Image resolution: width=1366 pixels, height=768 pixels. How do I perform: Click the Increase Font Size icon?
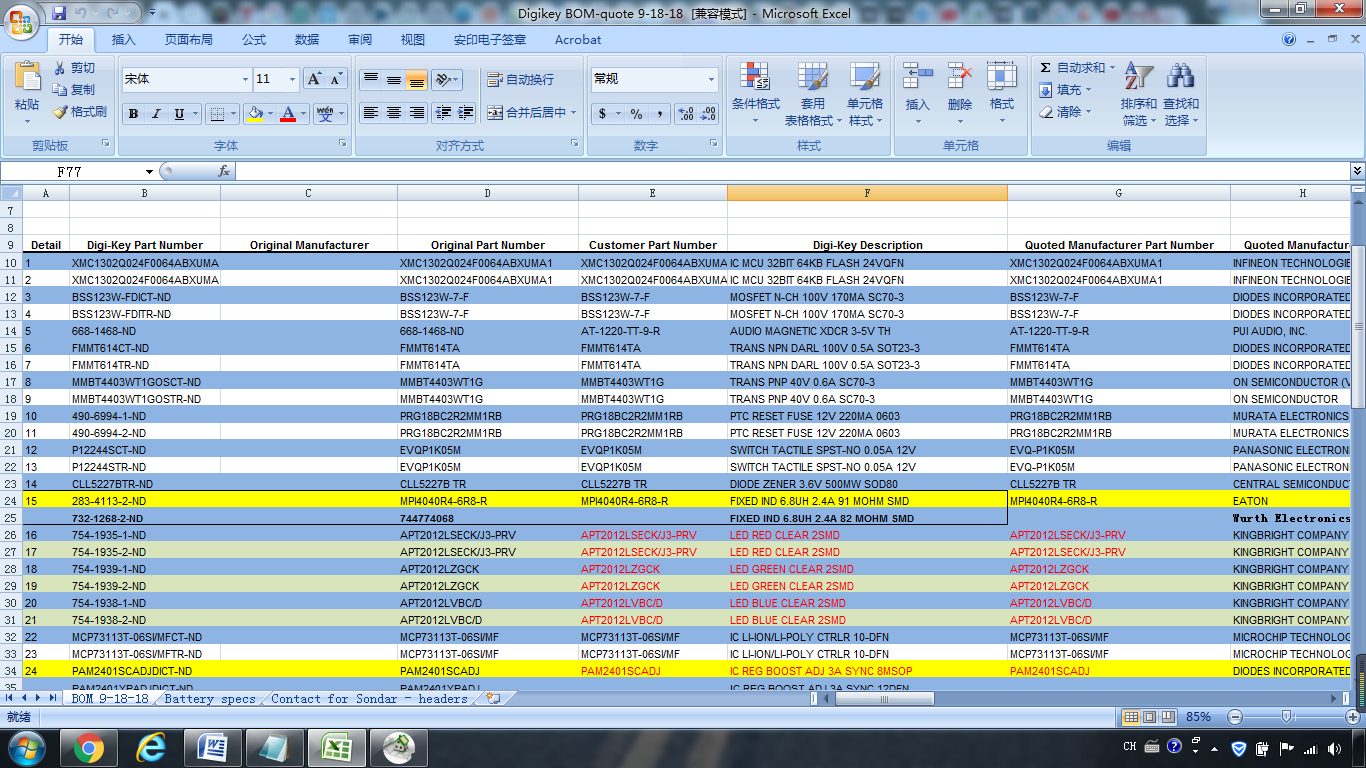314,79
